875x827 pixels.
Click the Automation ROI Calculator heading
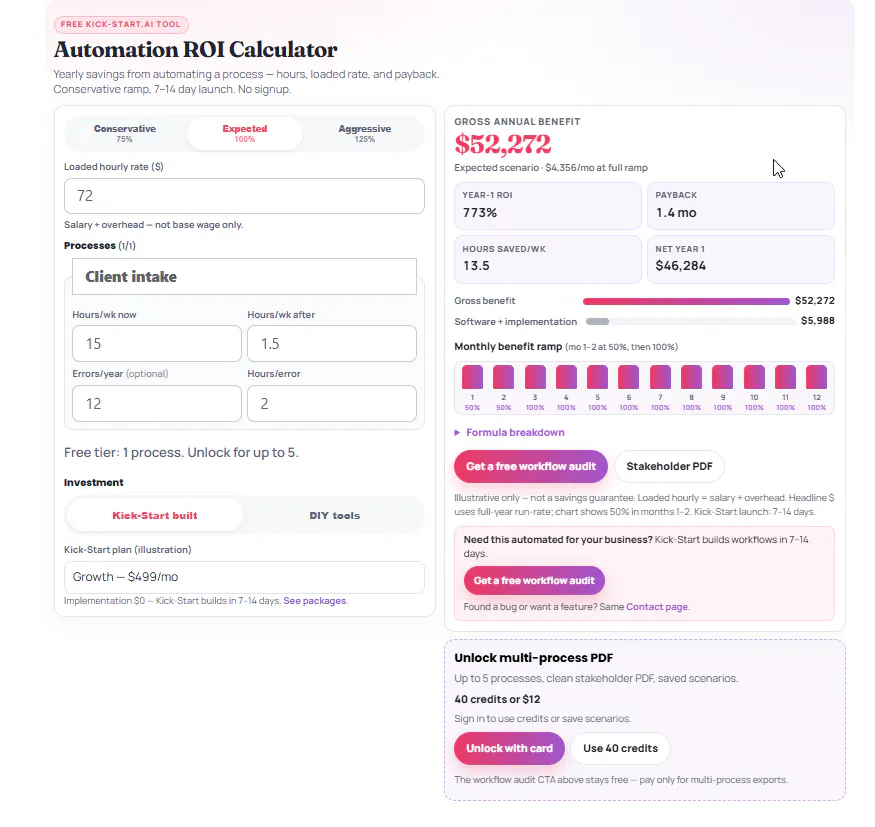pos(195,50)
